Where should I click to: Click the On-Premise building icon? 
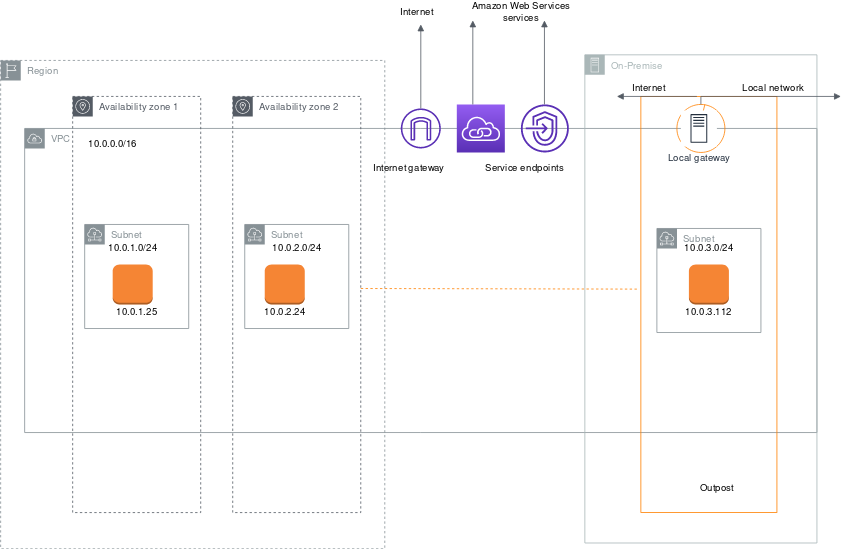tap(594, 65)
